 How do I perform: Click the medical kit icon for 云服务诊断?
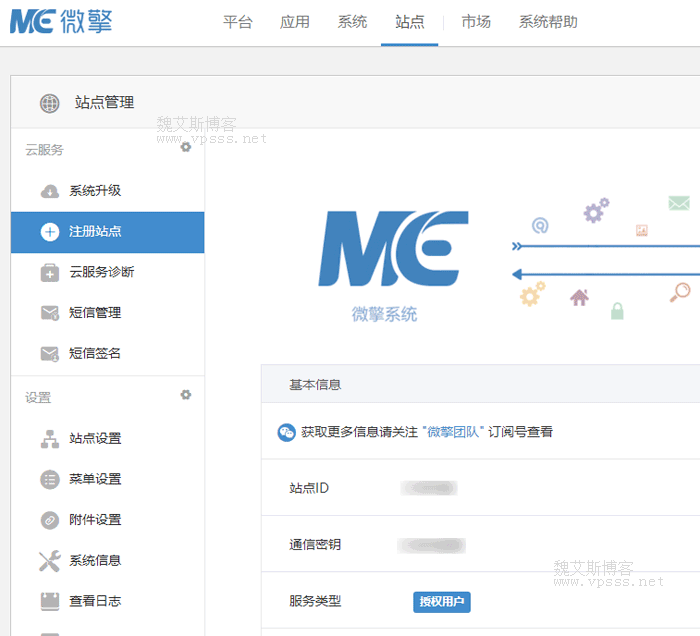point(50,272)
